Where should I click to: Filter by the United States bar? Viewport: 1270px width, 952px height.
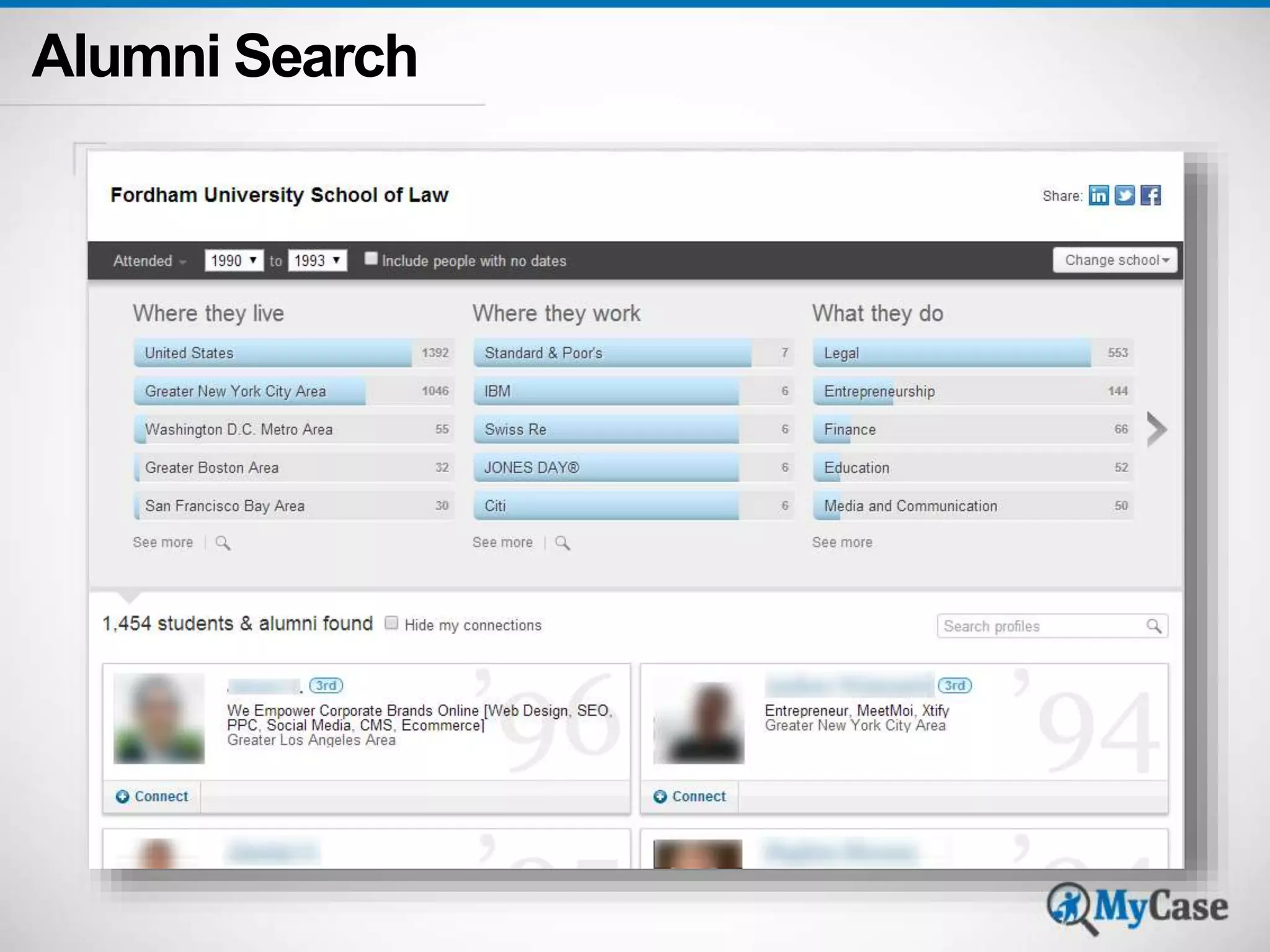click(x=294, y=353)
